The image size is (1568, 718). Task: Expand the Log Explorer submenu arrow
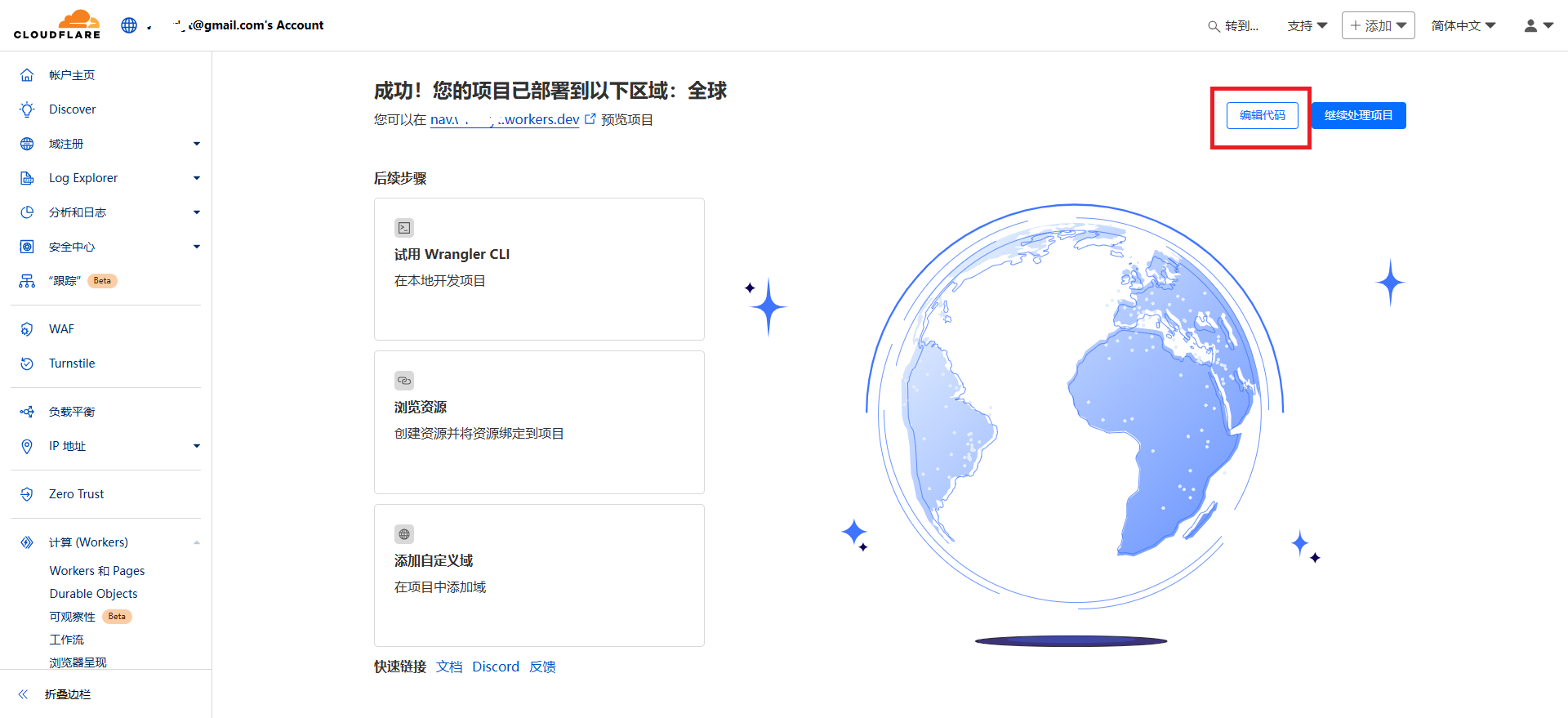196,178
